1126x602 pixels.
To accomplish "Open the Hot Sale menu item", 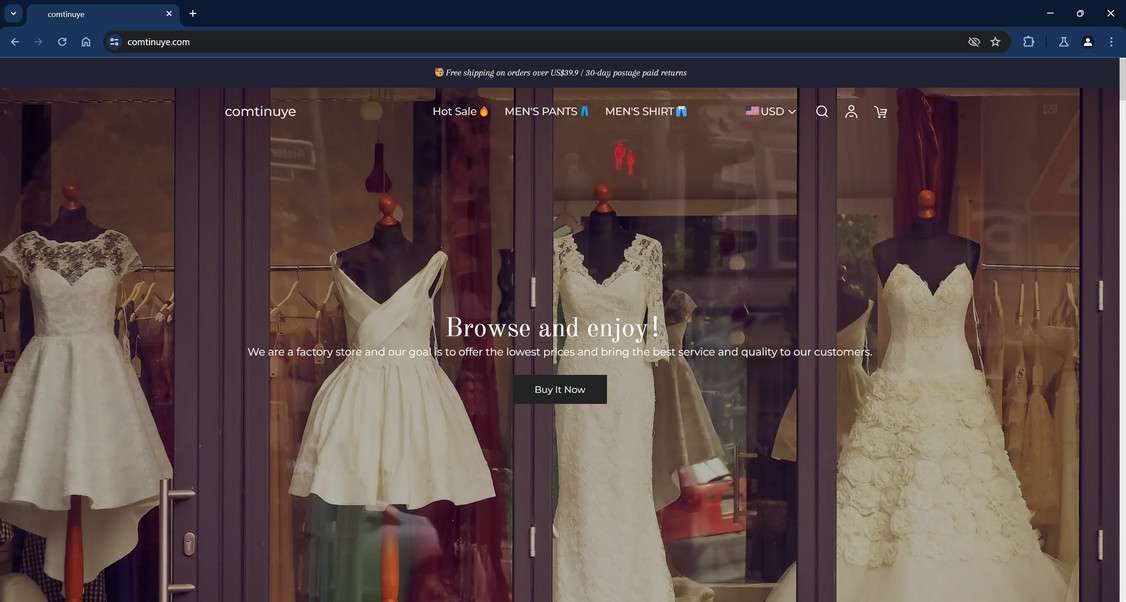I will coord(460,112).
